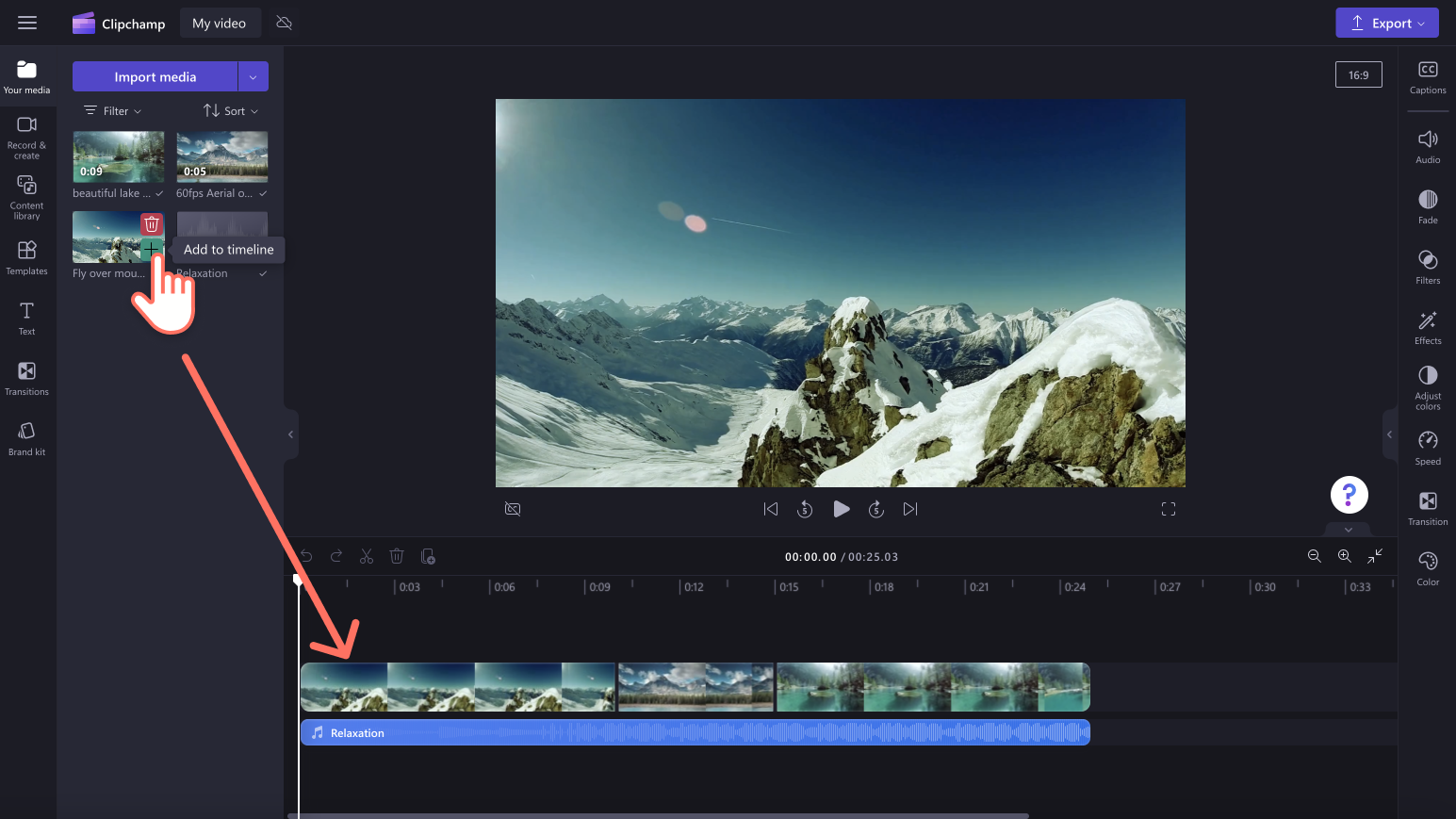Screen dimensions: 1456x819
Task: Click the Split scissors icon
Action: point(367,557)
